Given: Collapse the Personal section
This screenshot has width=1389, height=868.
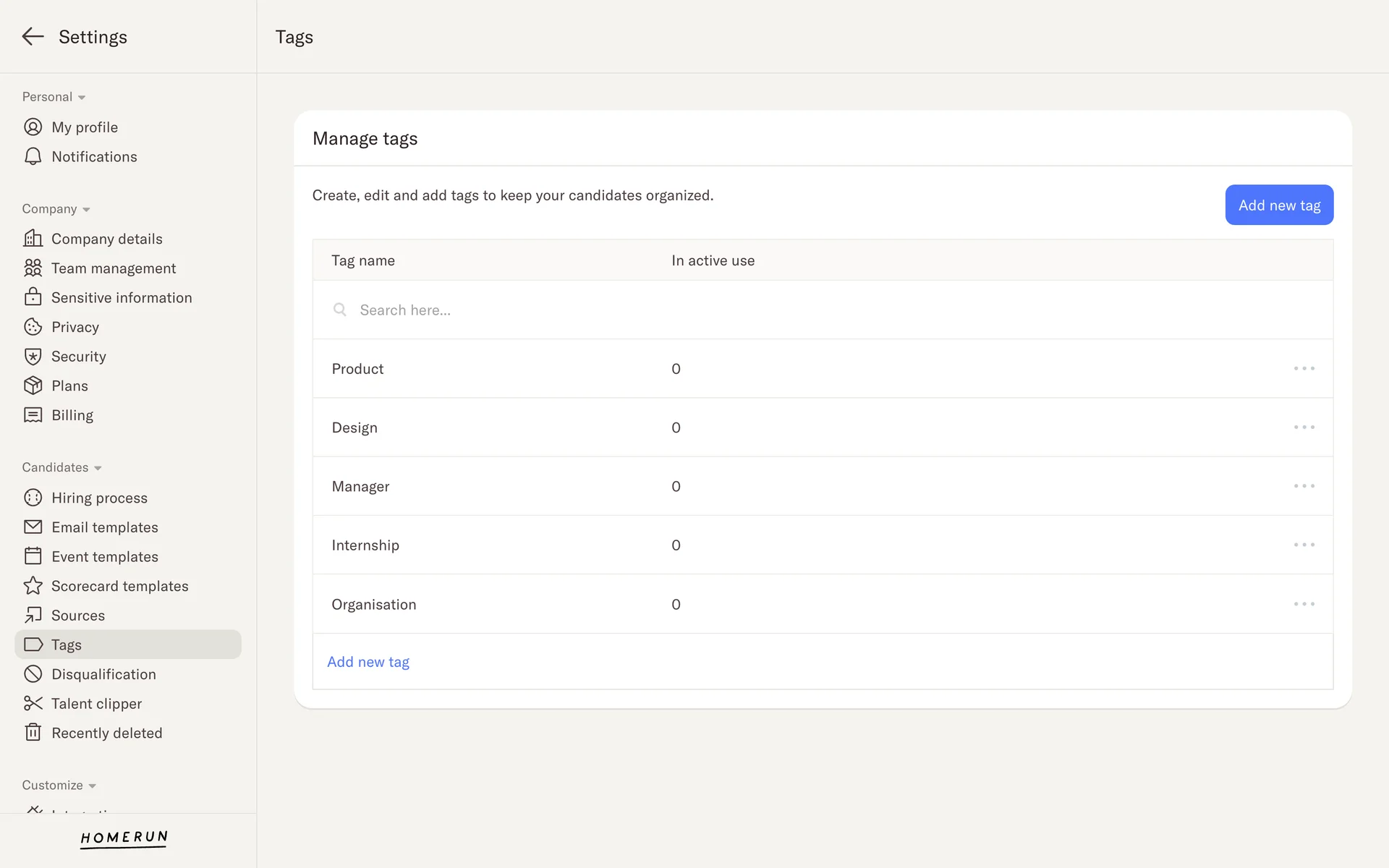Looking at the screenshot, I should pos(82,98).
